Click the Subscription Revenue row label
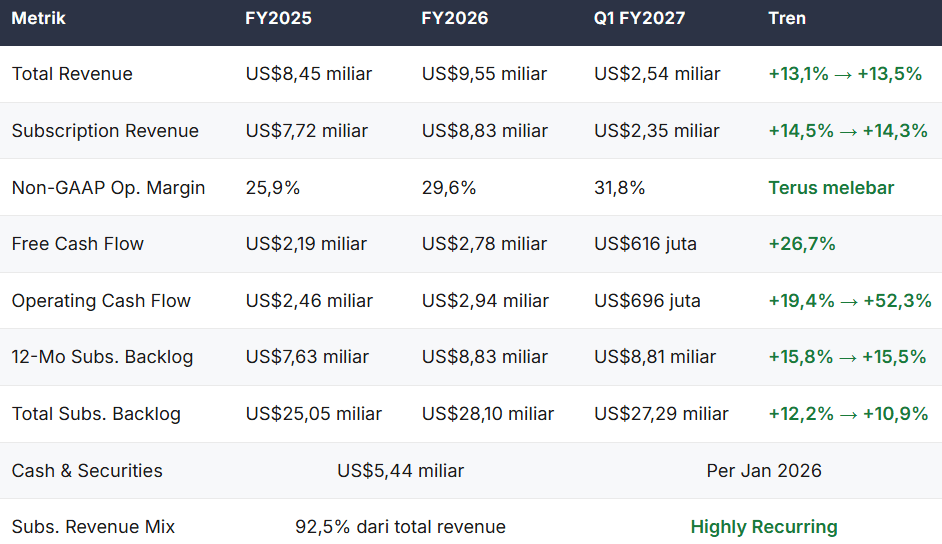The width and height of the screenshot is (942, 544). [x=105, y=131]
